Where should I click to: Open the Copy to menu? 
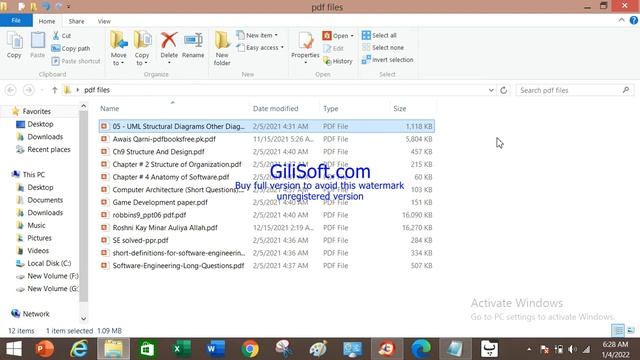click(x=142, y=48)
